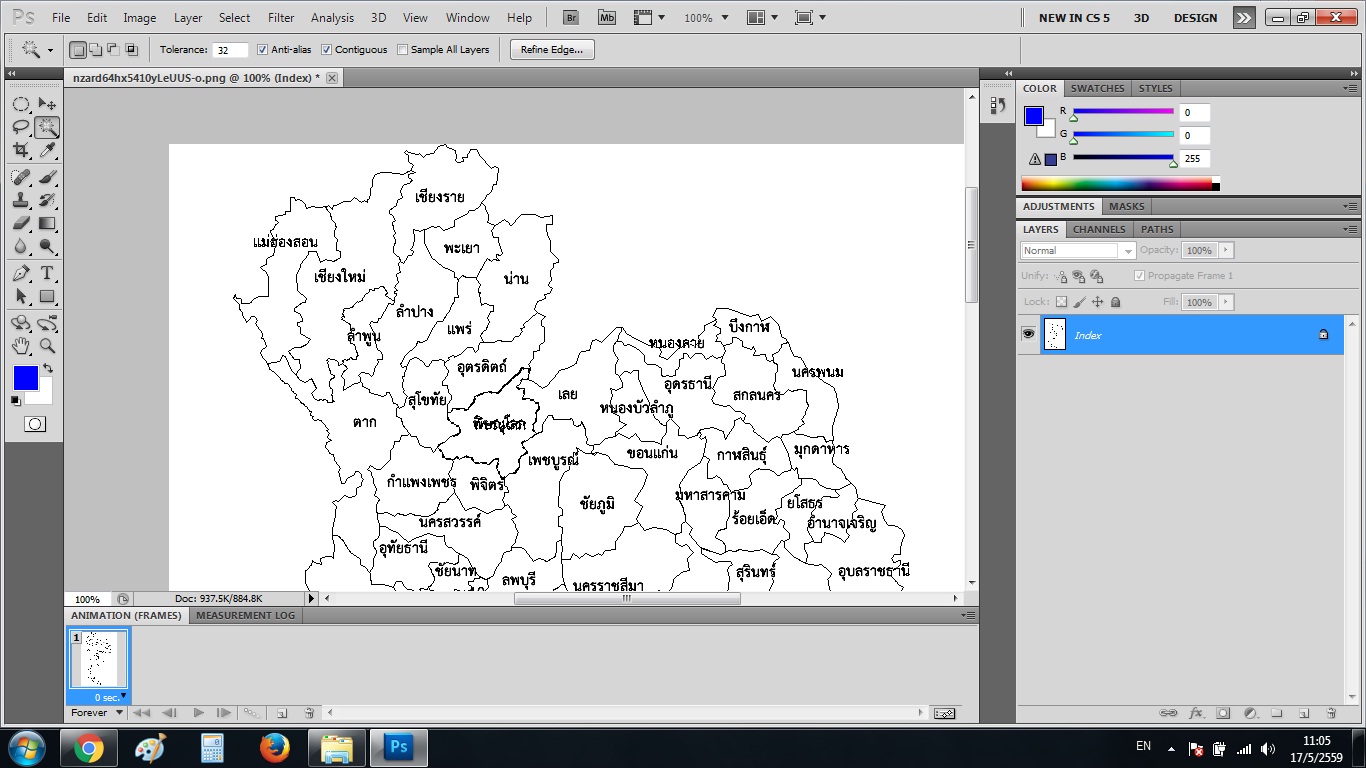Viewport: 1366px width, 768px height.
Task: Disable the Contiguous option
Action: [x=326, y=50]
